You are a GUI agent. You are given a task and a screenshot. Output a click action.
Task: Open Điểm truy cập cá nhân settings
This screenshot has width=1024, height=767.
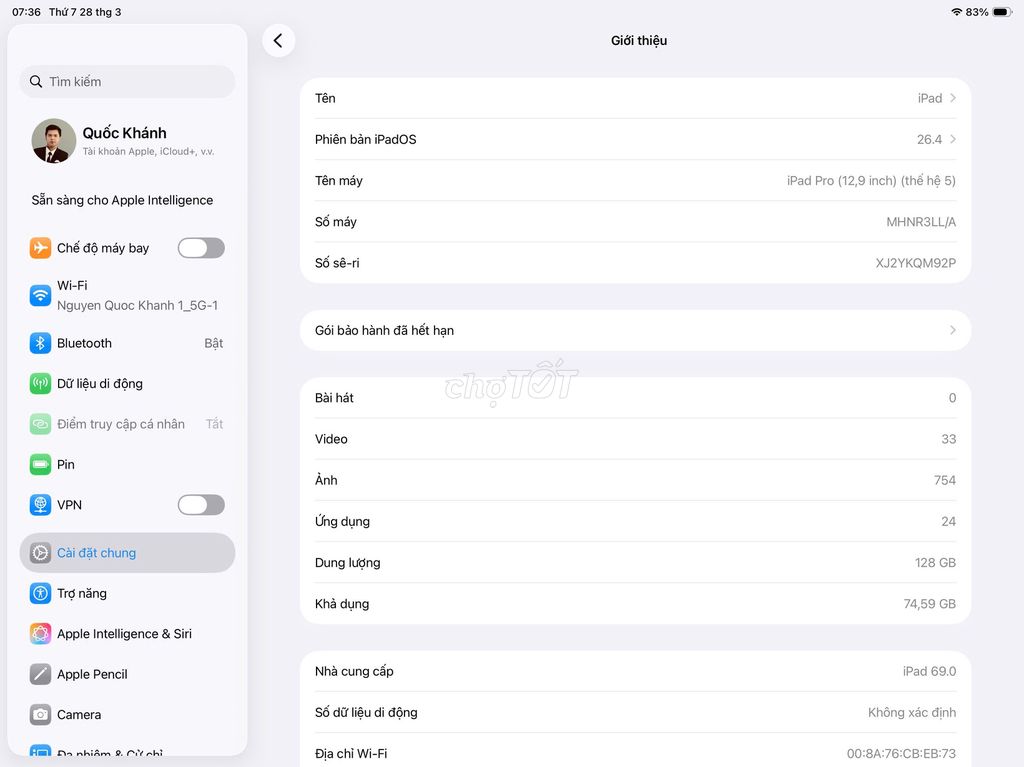[40, 424]
